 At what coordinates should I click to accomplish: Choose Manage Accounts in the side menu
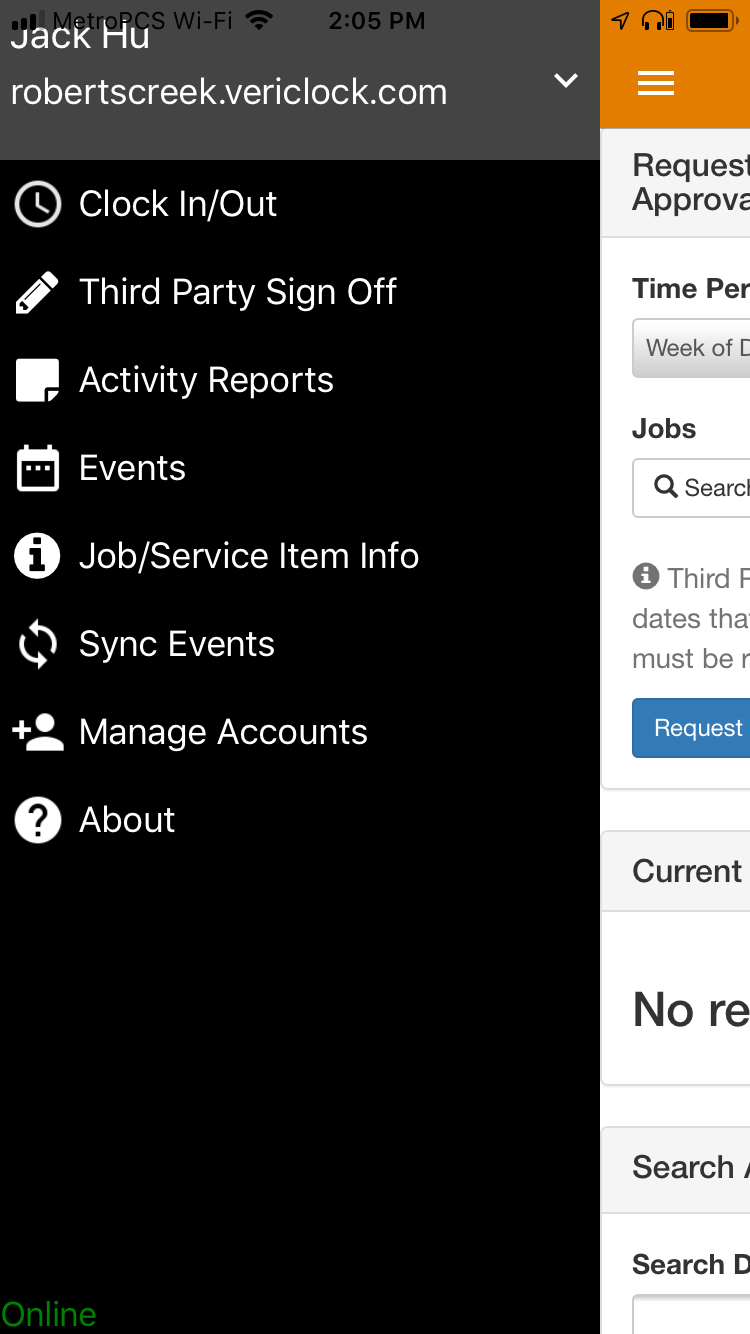coord(223,732)
